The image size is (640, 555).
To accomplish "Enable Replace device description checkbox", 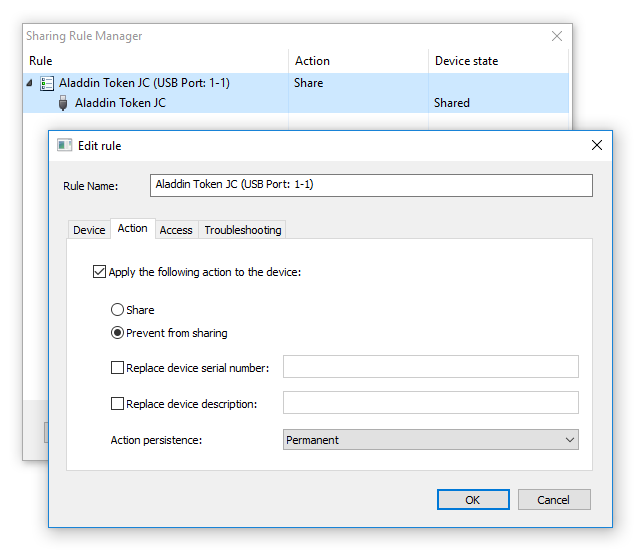I will [x=117, y=404].
